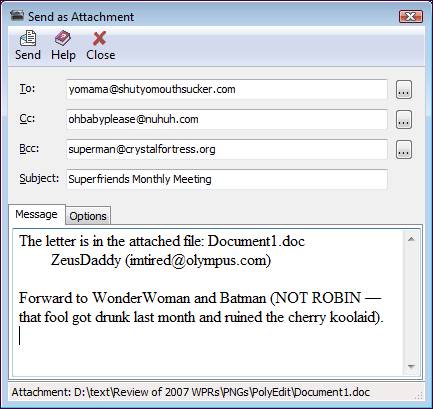Click the title bar application icon
Viewport: 433px width, 409px height.
tap(17, 16)
